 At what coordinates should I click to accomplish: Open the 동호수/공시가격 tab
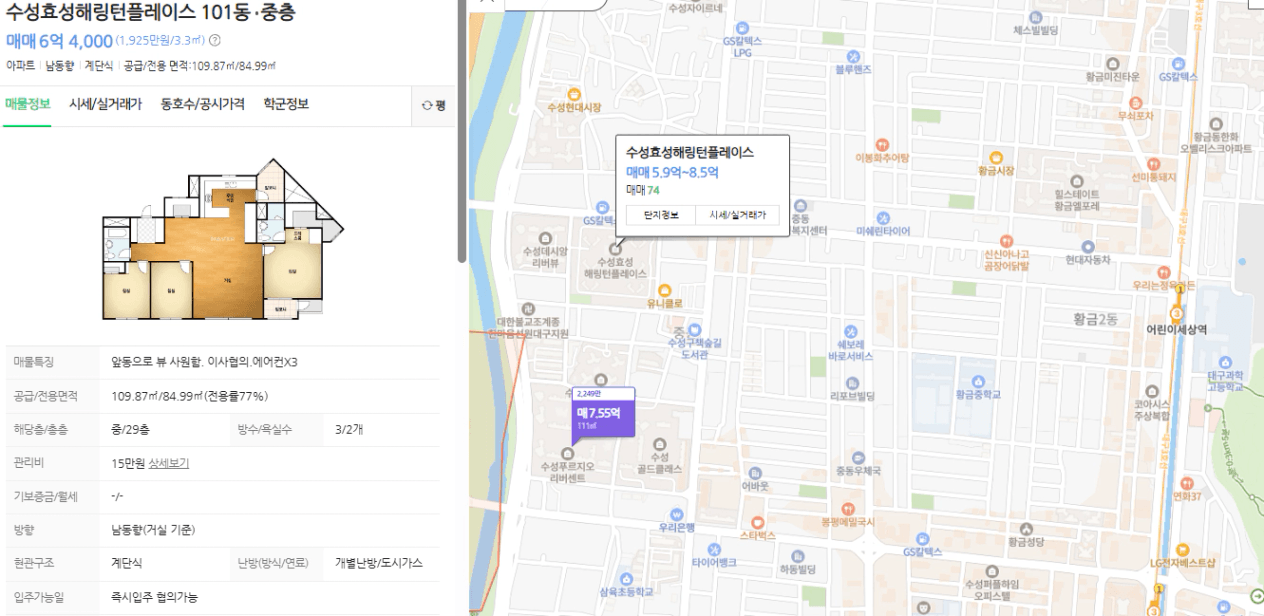(203, 104)
